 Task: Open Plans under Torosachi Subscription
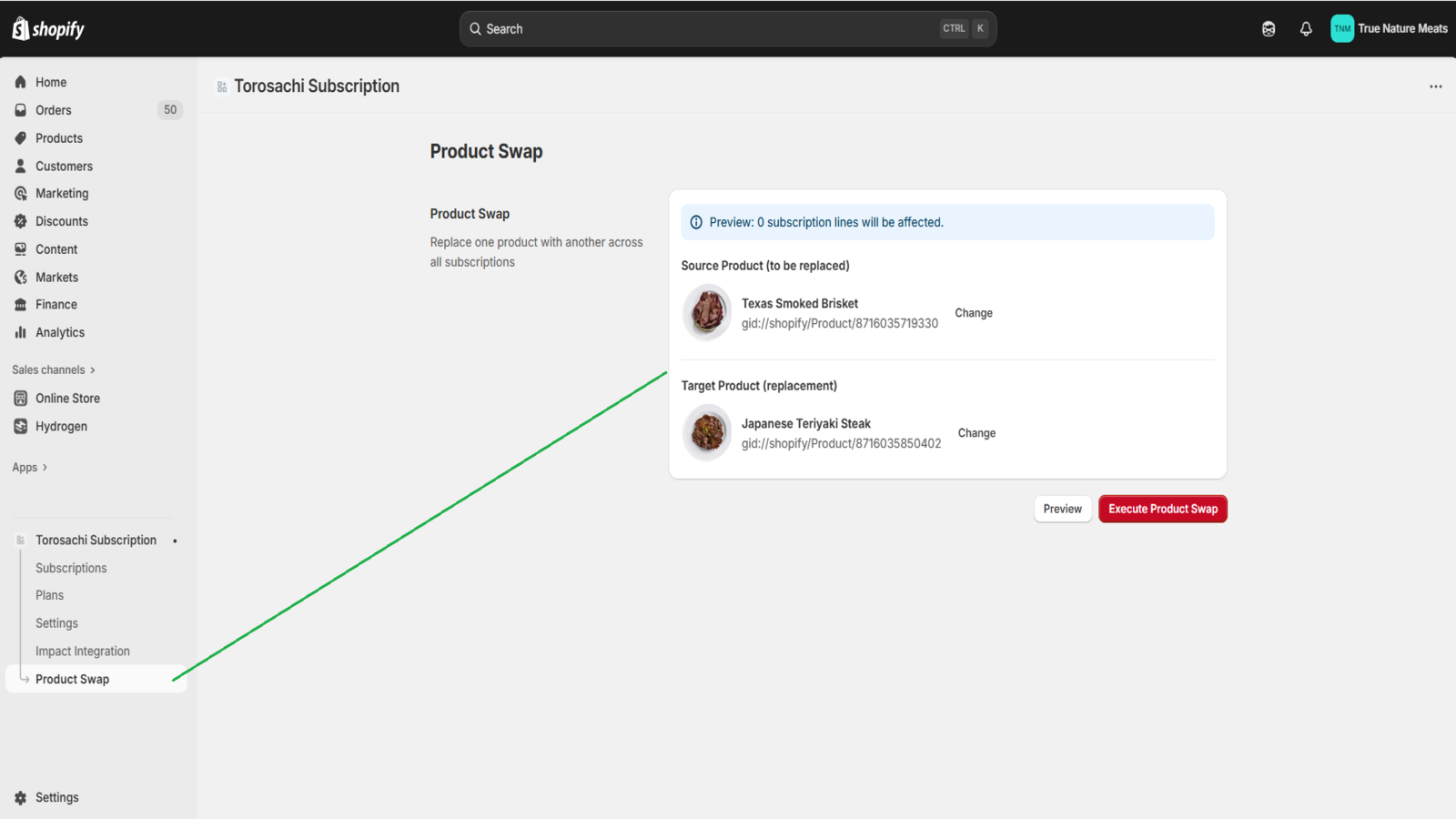click(49, 595)
